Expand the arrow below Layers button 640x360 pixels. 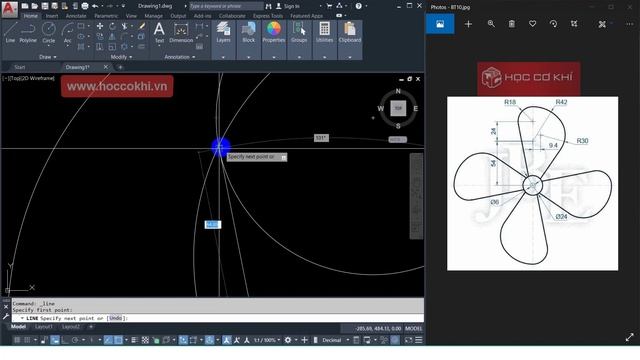coord(223,57)
